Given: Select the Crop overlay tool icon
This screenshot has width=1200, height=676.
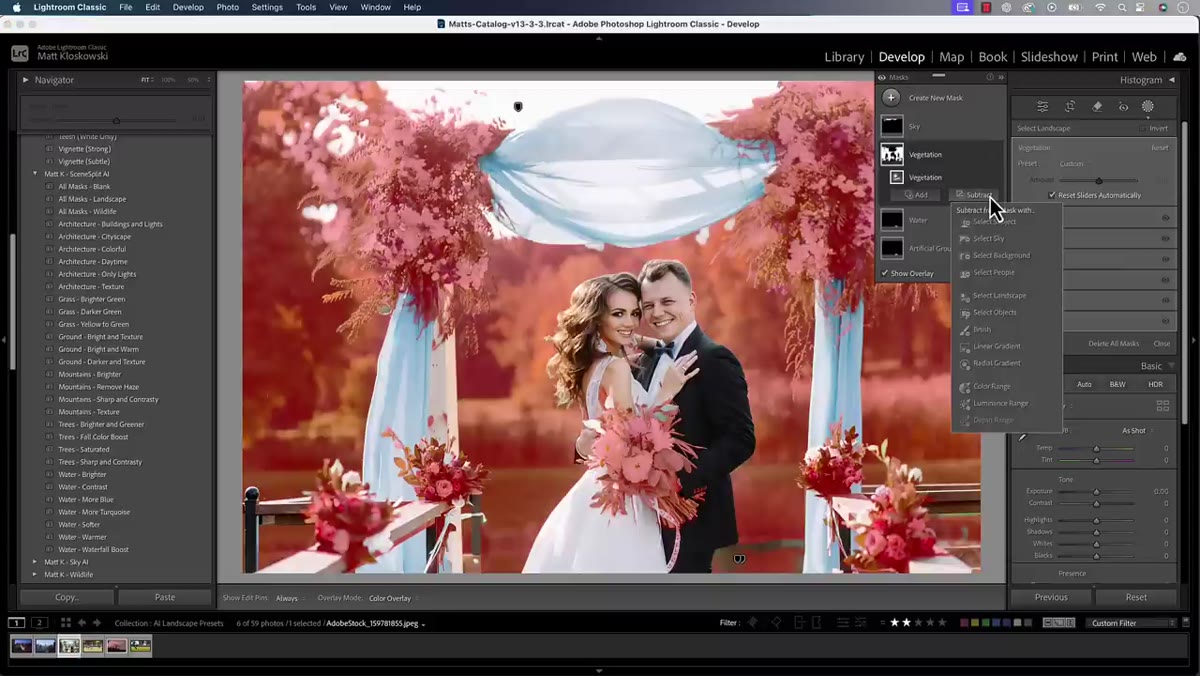Looking at the screenshot, I should click(1070, 106).
